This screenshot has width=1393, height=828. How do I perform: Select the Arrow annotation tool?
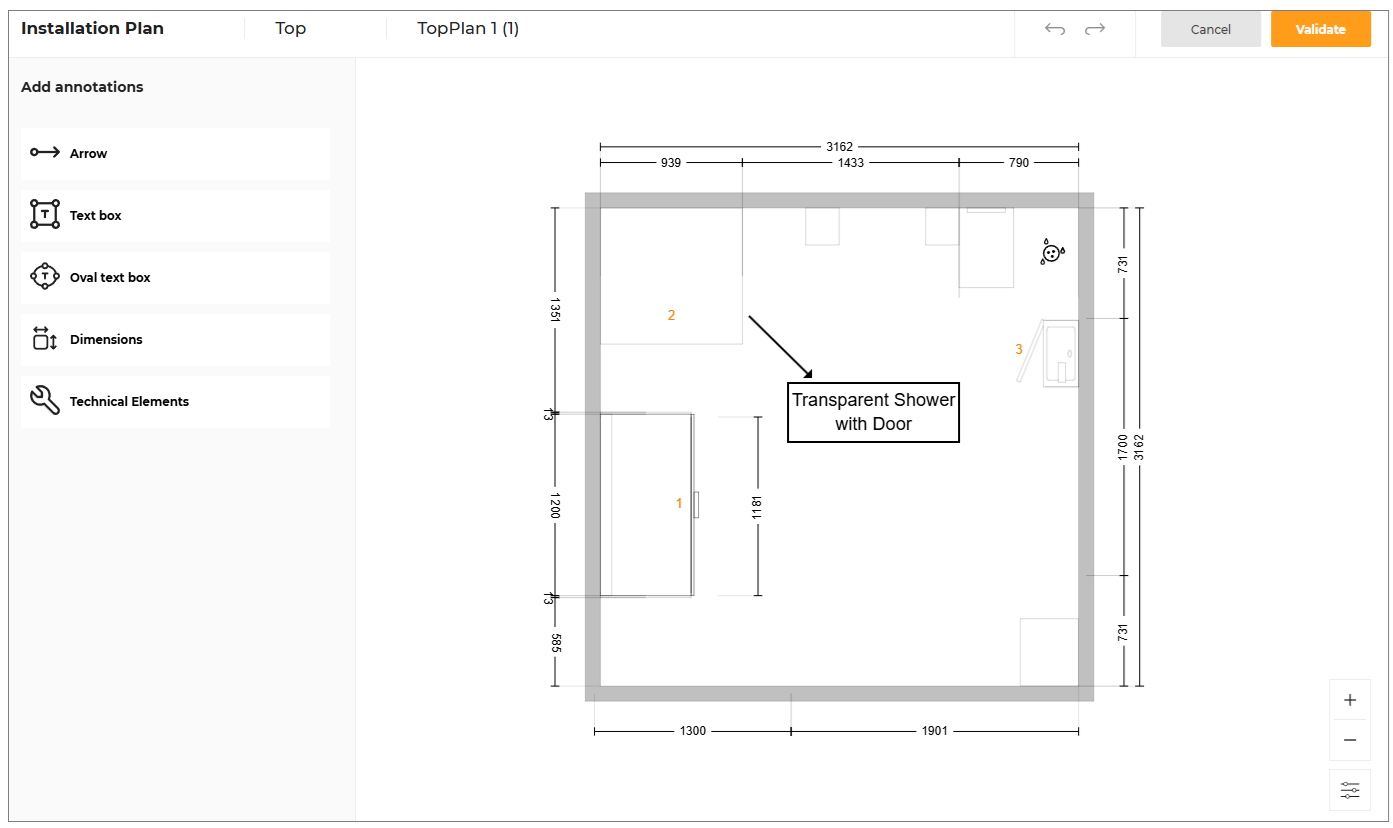(175, 153)
